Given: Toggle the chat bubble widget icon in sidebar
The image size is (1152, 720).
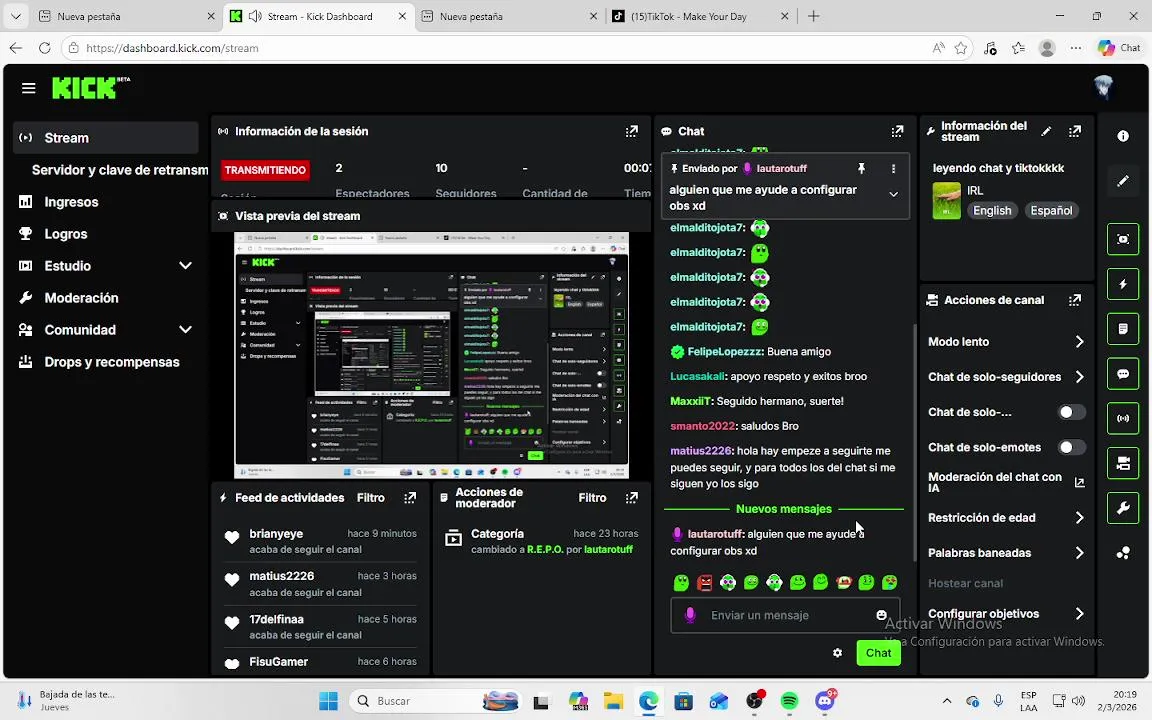Looking at the screenshot, I should tap(1123, 374).
